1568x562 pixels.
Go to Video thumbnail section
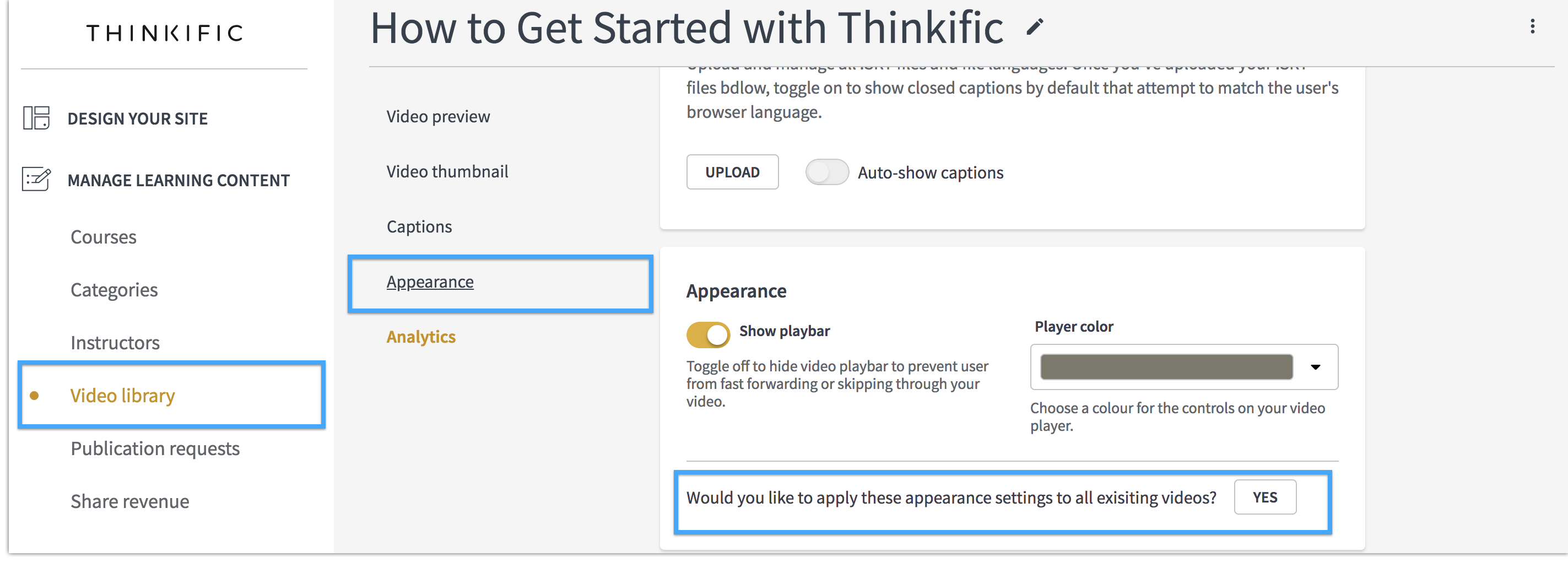point(447,172)
